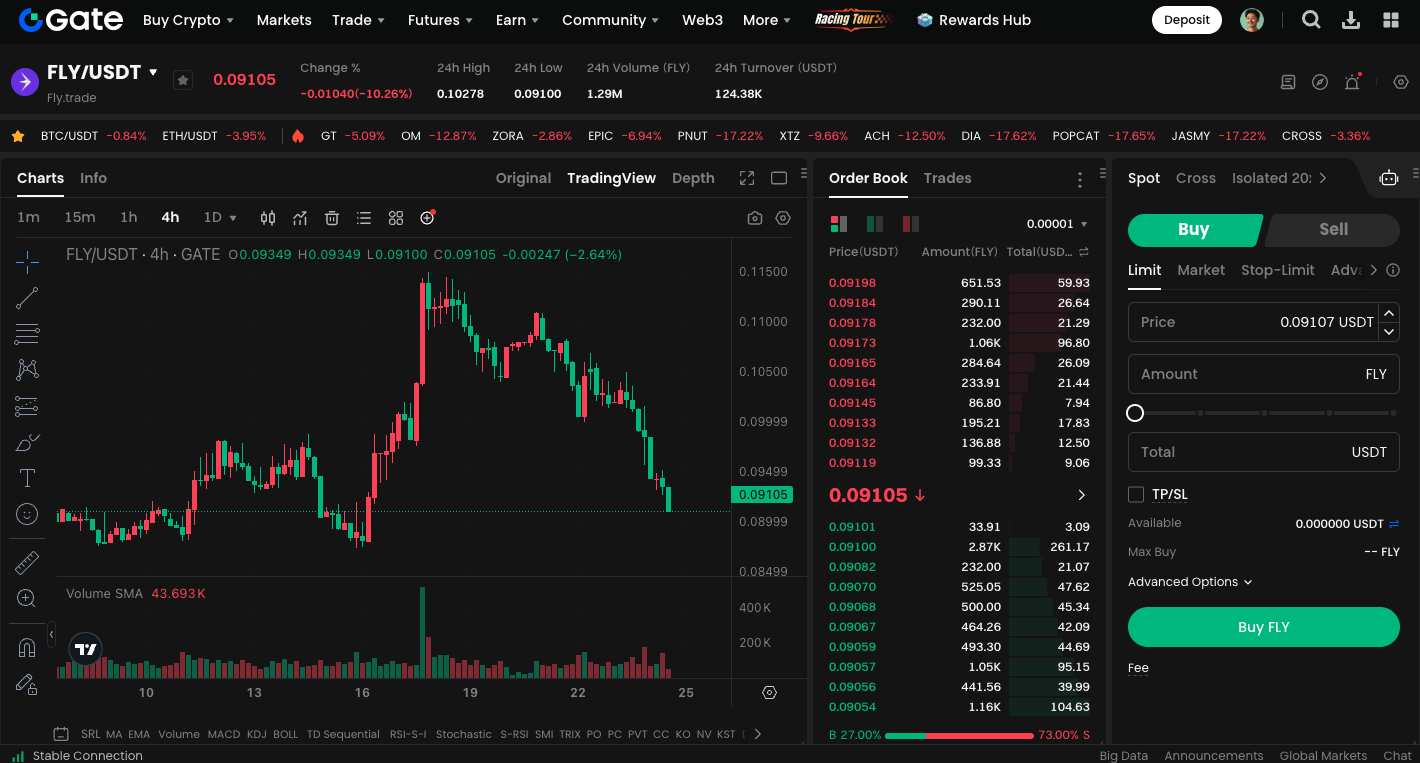The image size is (1420, 763).
Task: Open the apps grid menu in header
Action: (x=1391, y=20)
